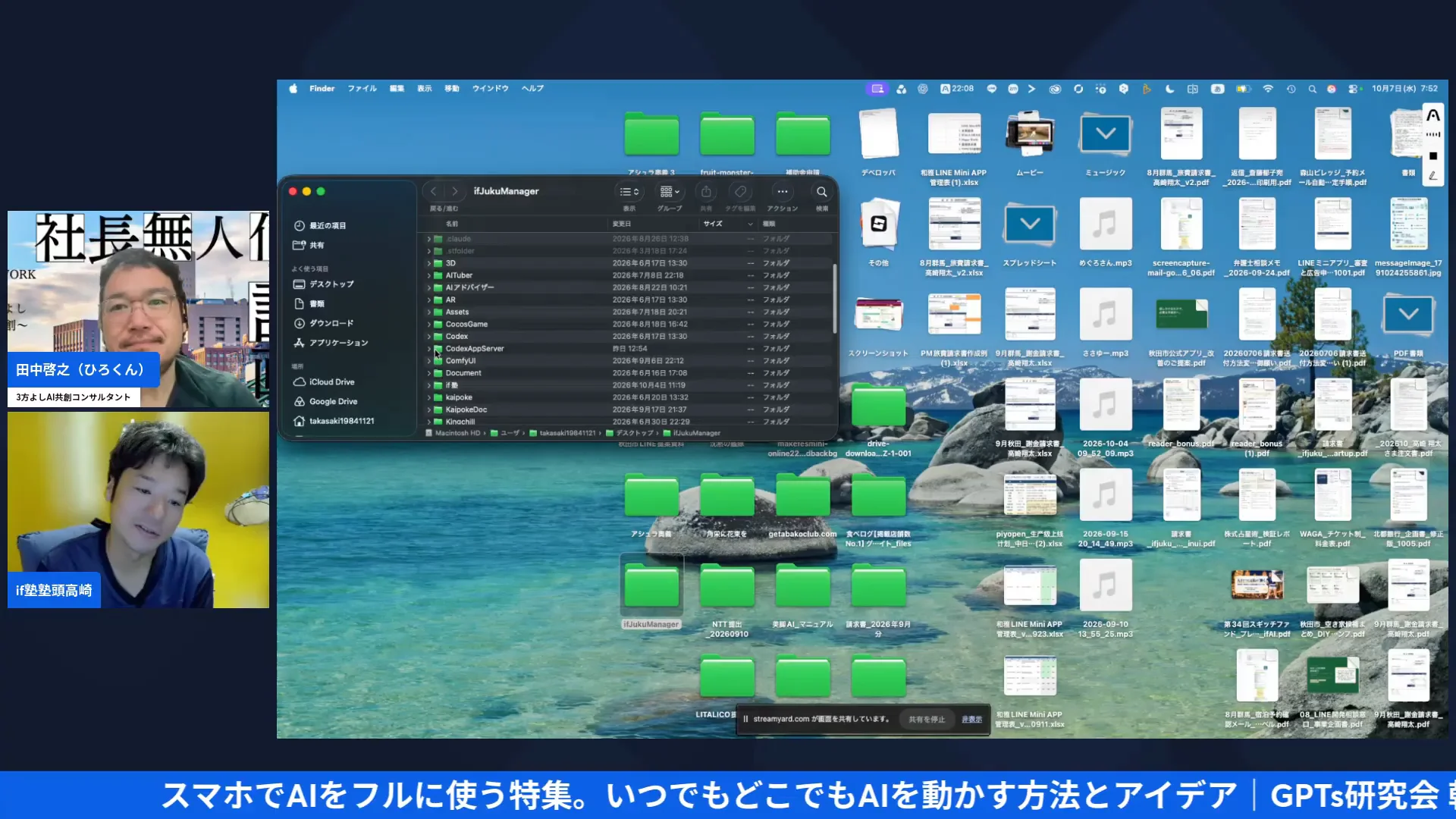Click the Google Drive menu bar icon
1456x819 pixels.
pyautogui.click(x=901, y=89)
